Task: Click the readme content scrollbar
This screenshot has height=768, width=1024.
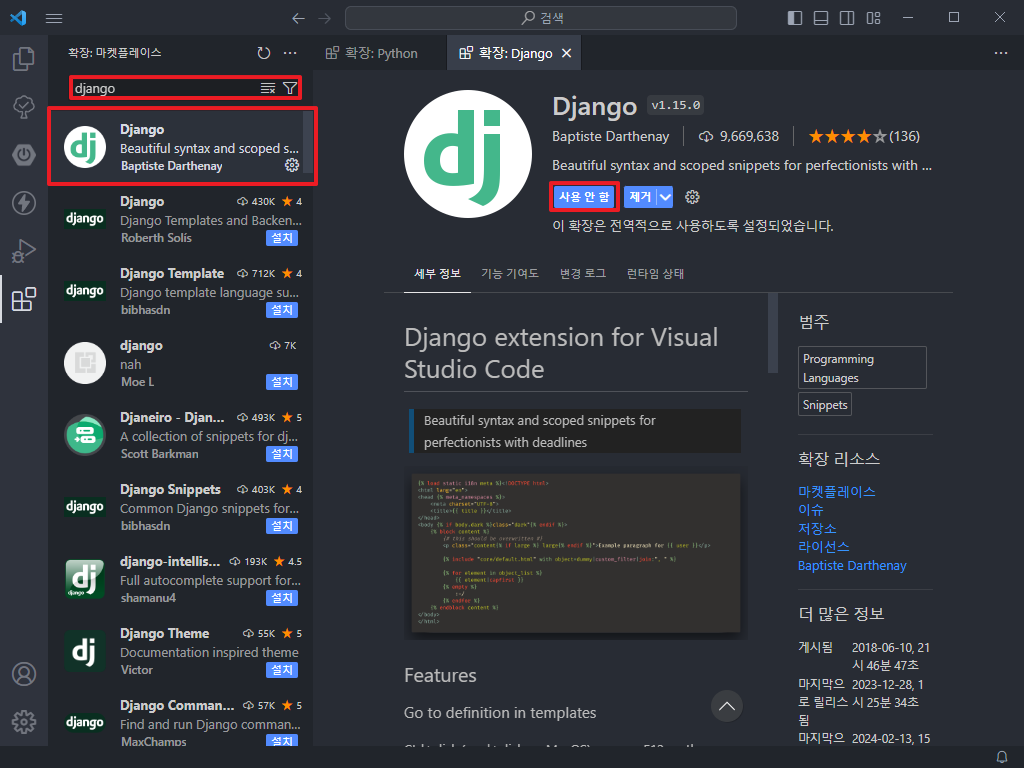Action: click(x=773, y=333)
